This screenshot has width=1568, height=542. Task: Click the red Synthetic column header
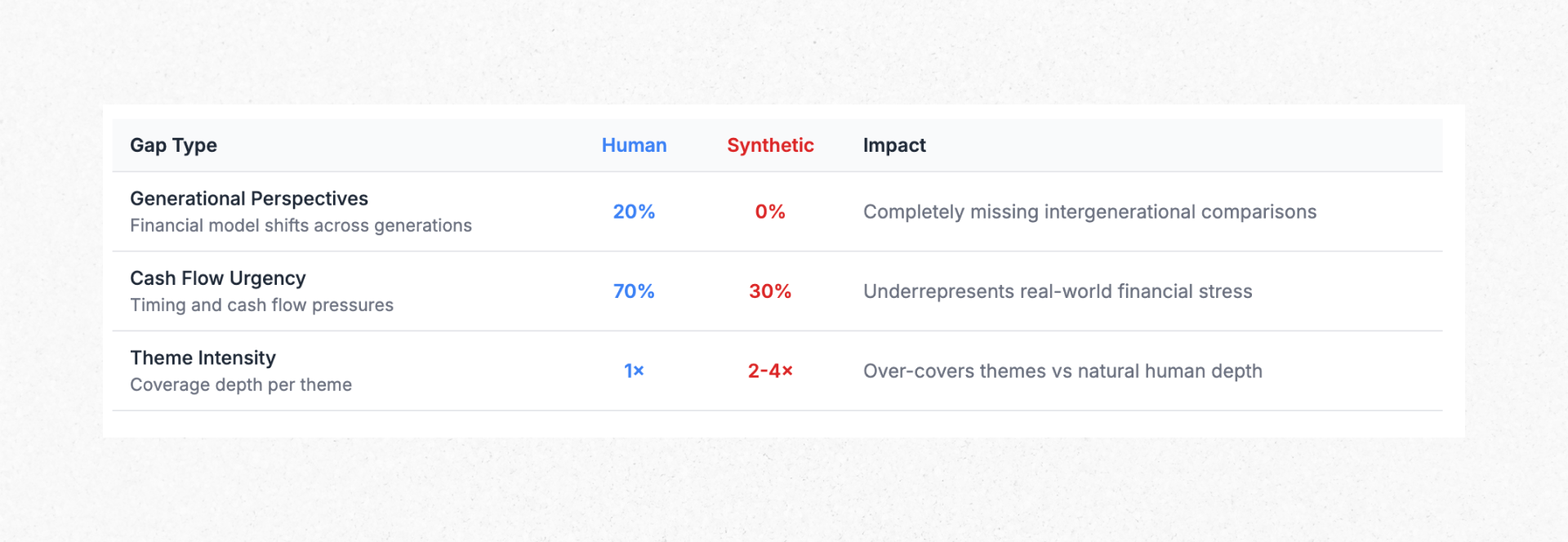(x=770, y=145)
